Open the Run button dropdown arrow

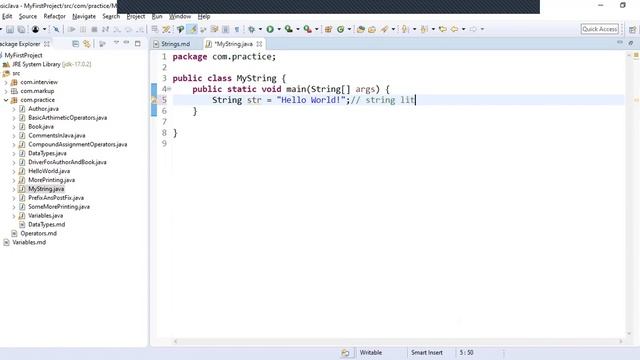tap(279, 29)
